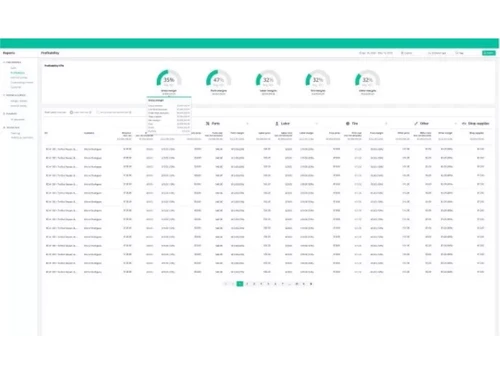Screen dimensions: 500x375
Task: Click the green button at top right
Action: click(x=489, y=53)
